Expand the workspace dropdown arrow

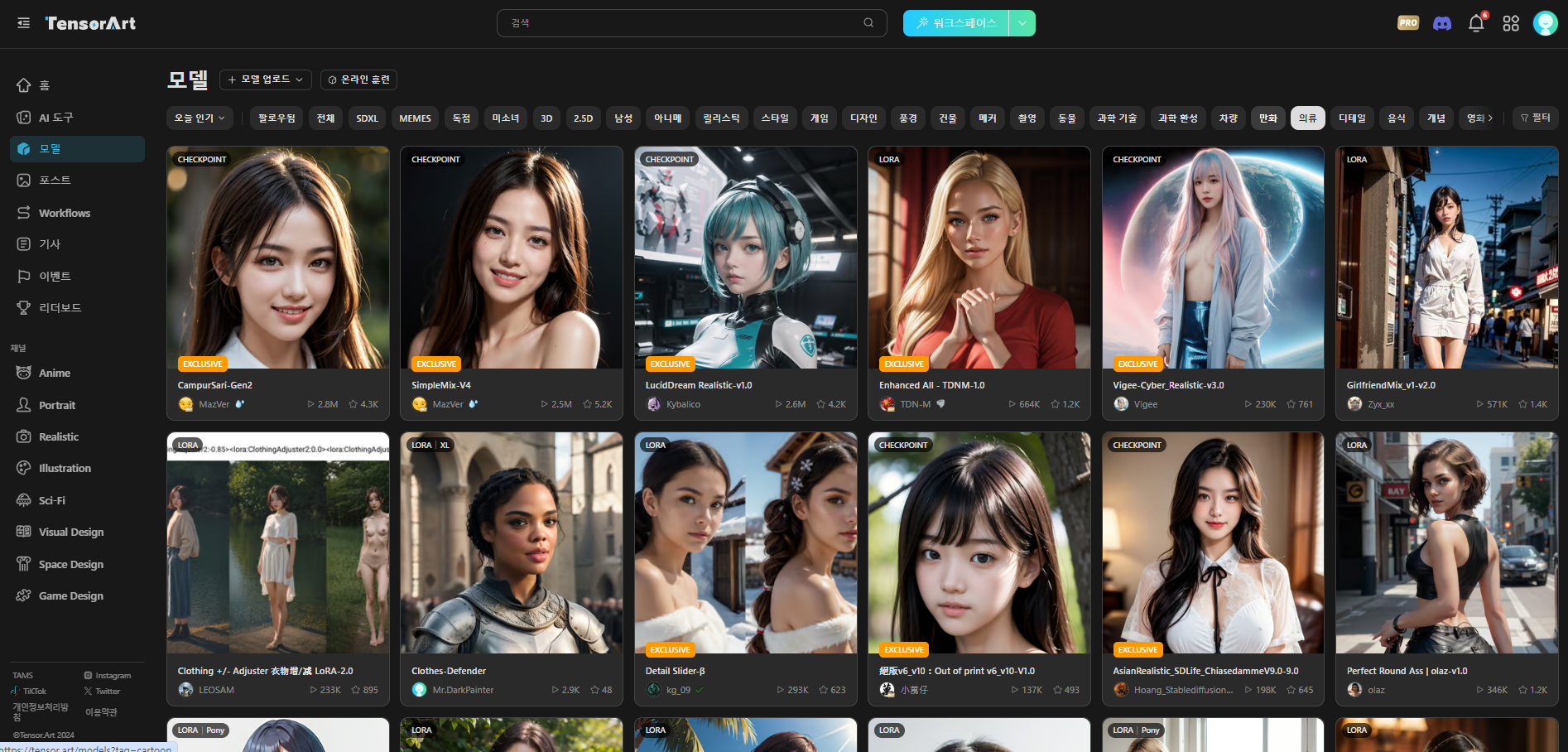(x=1022, y=23)
